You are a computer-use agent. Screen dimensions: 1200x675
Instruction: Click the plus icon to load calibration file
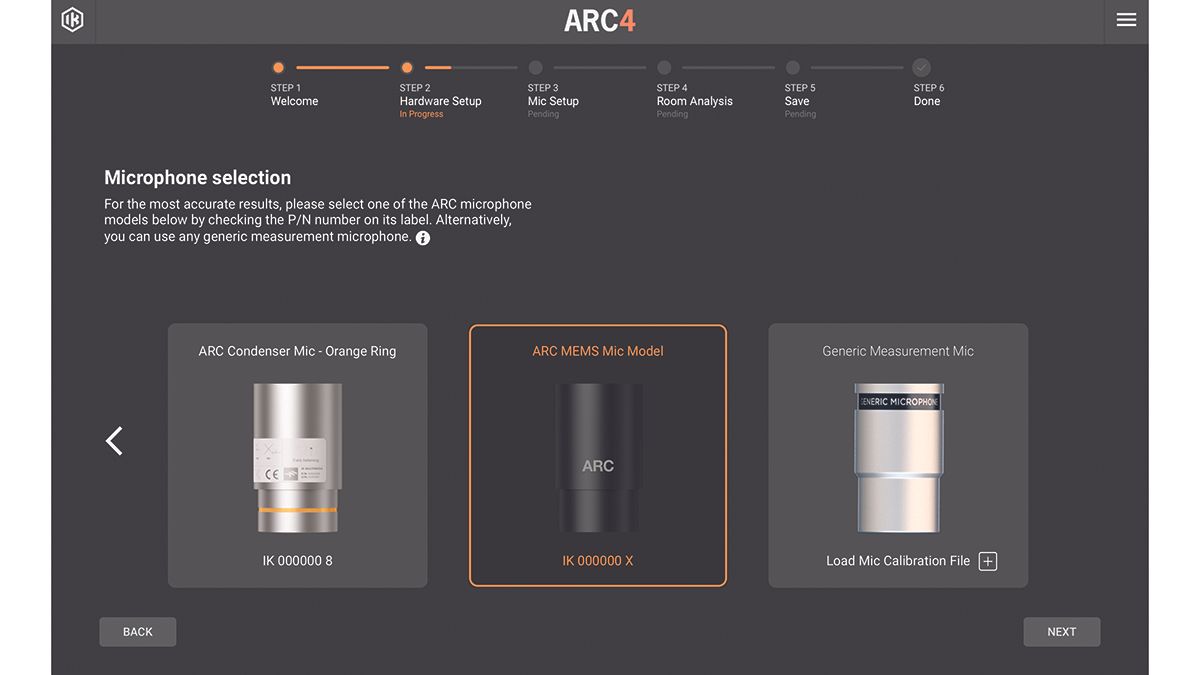click(988, 561)
